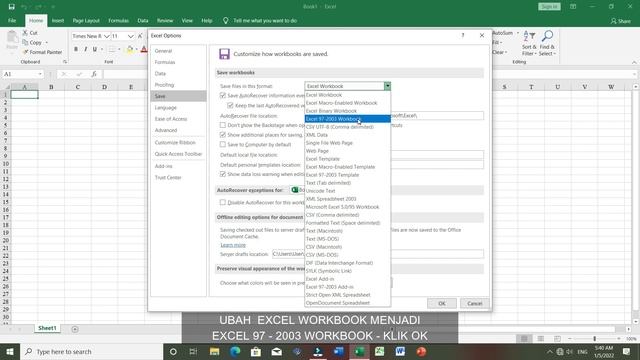The height and width of the screenshot is (360, 640).
Task: Enable Don't show the Backstage checkbox
Action: [223, 125]
